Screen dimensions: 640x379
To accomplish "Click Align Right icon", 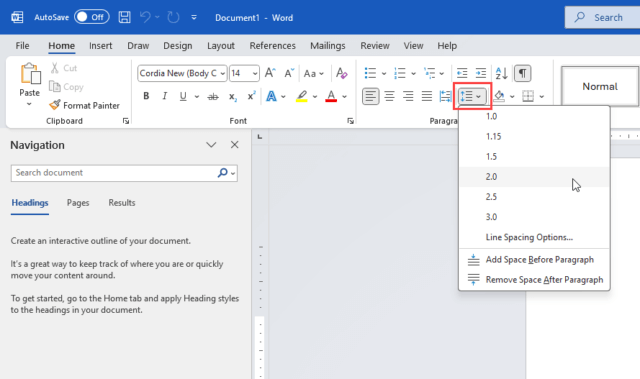I will (x=408, y=96).
